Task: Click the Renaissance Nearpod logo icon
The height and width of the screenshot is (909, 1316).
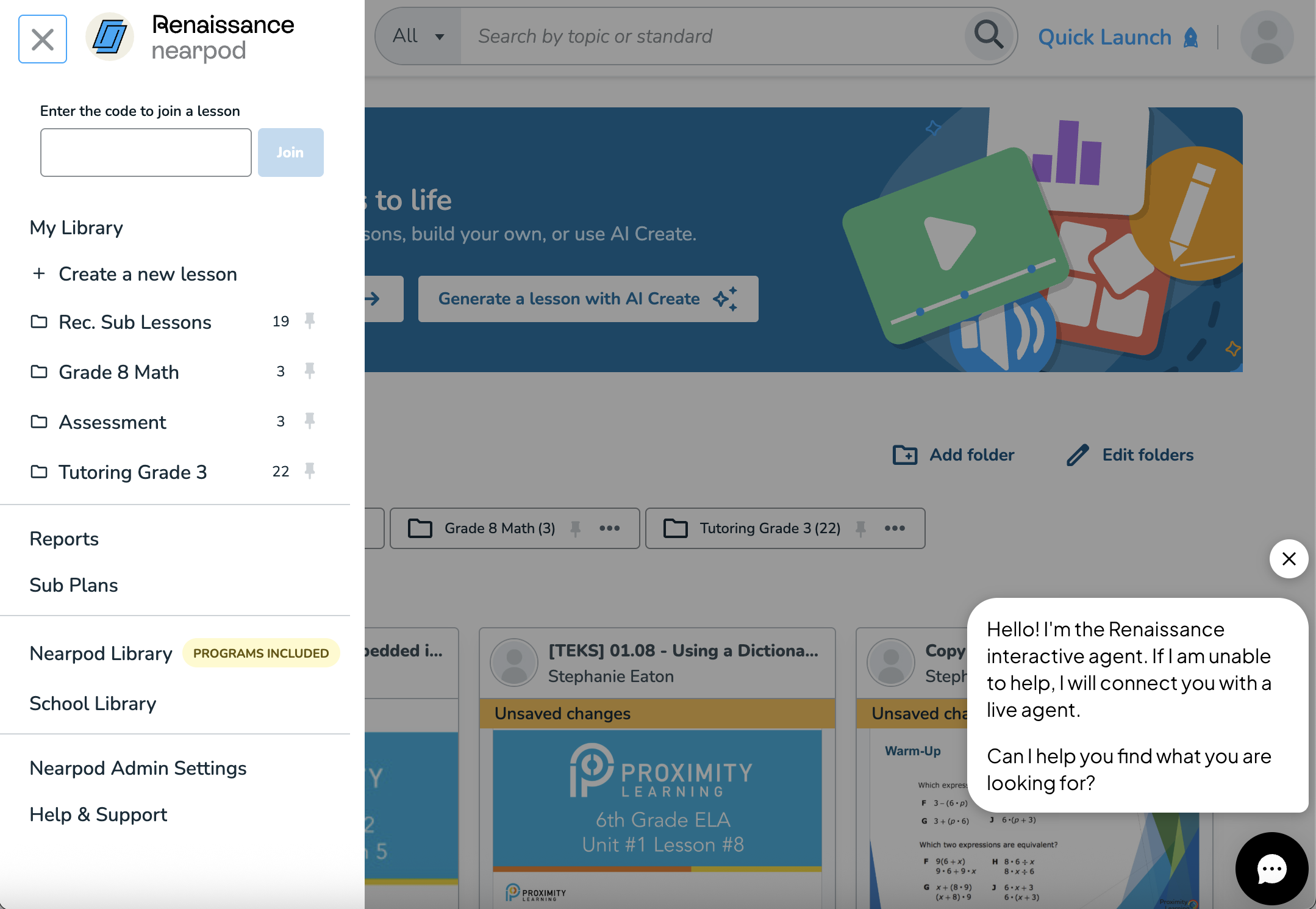Action: click(110, 37)
